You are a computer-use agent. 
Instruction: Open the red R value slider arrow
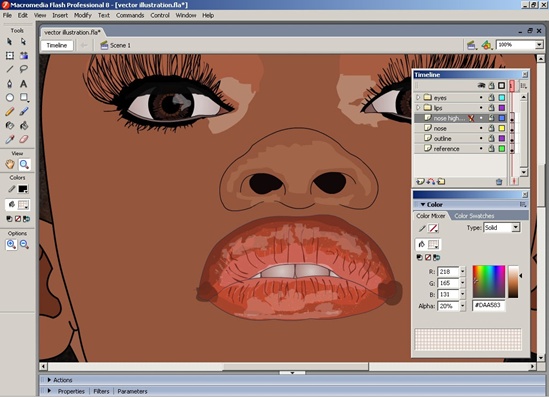(x=463, y=272)
